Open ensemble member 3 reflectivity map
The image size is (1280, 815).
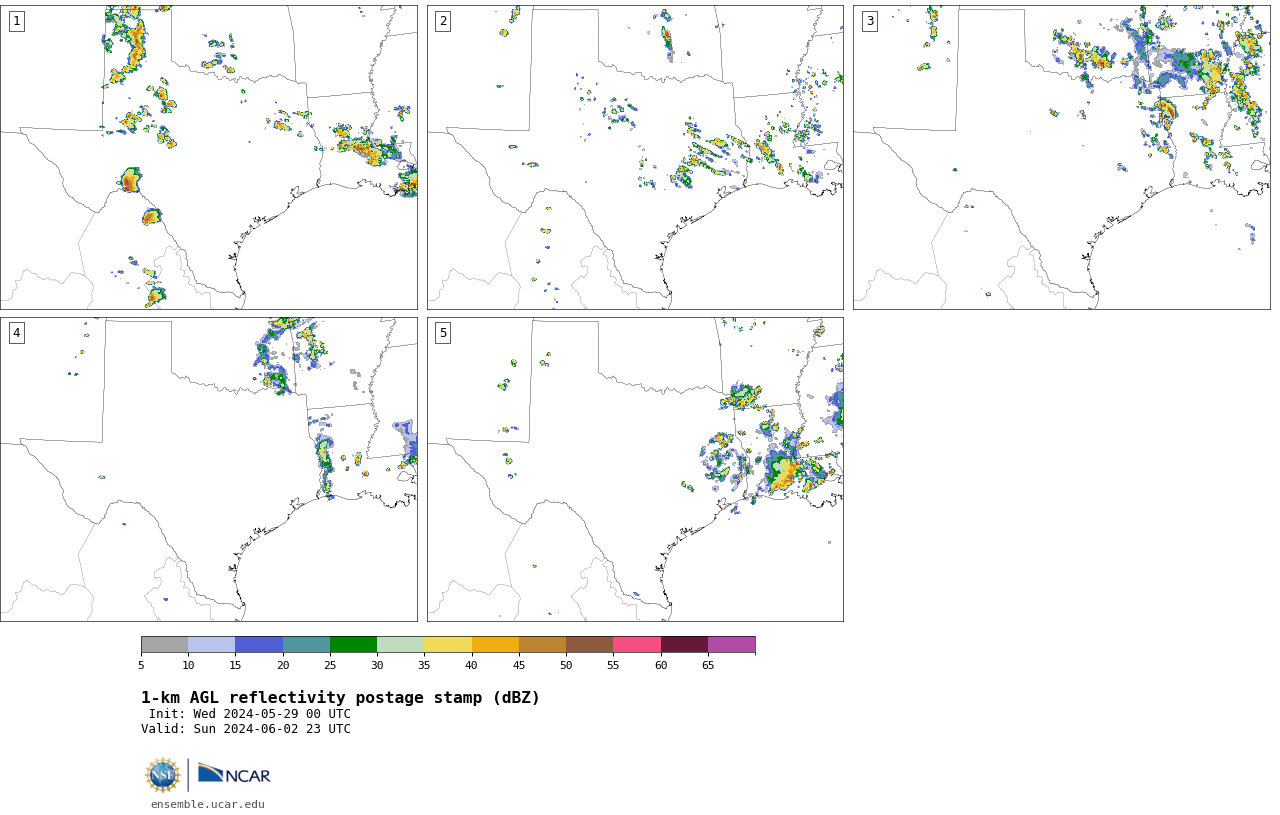(1061, 157)
